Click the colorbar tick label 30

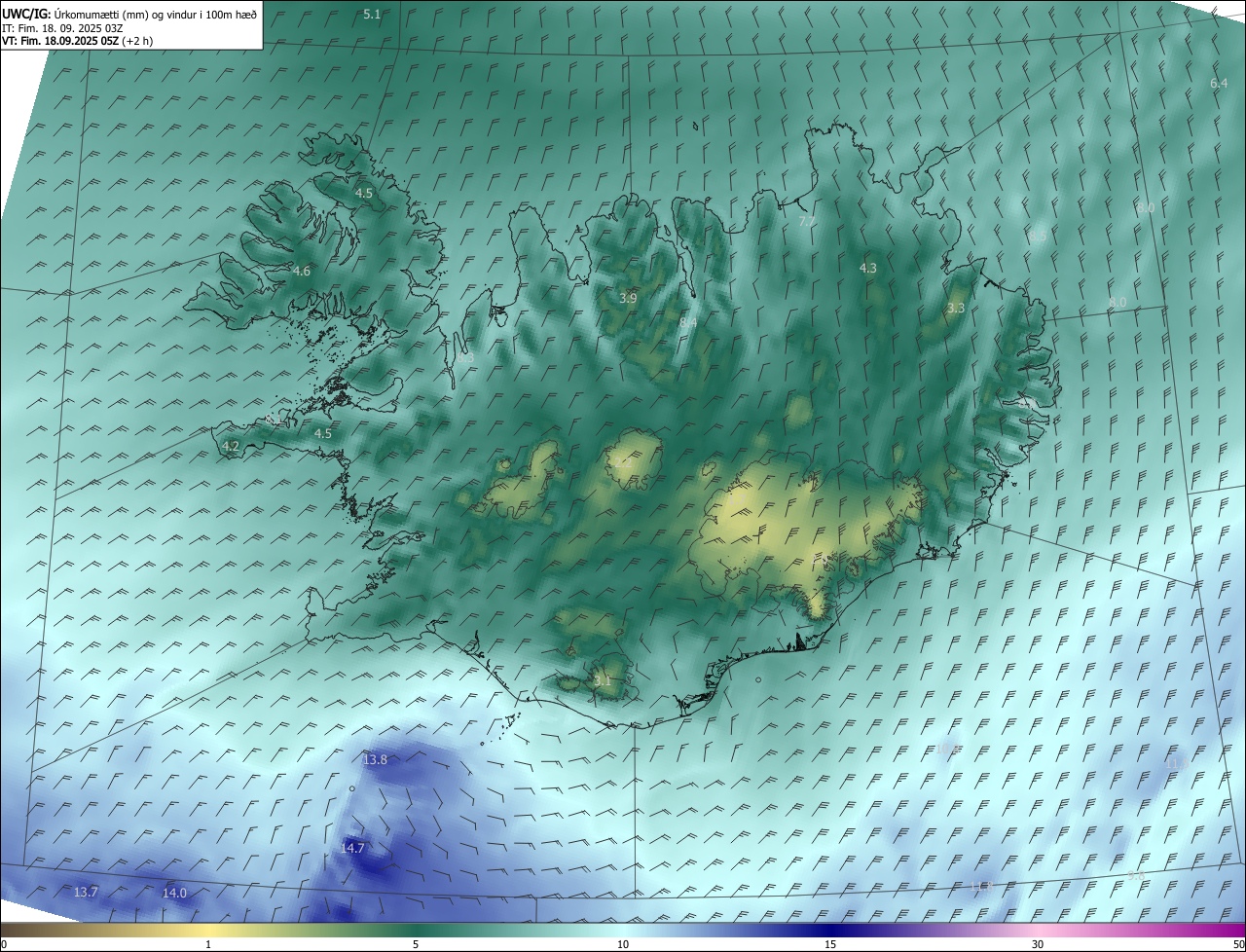(x=1038, y=944)
